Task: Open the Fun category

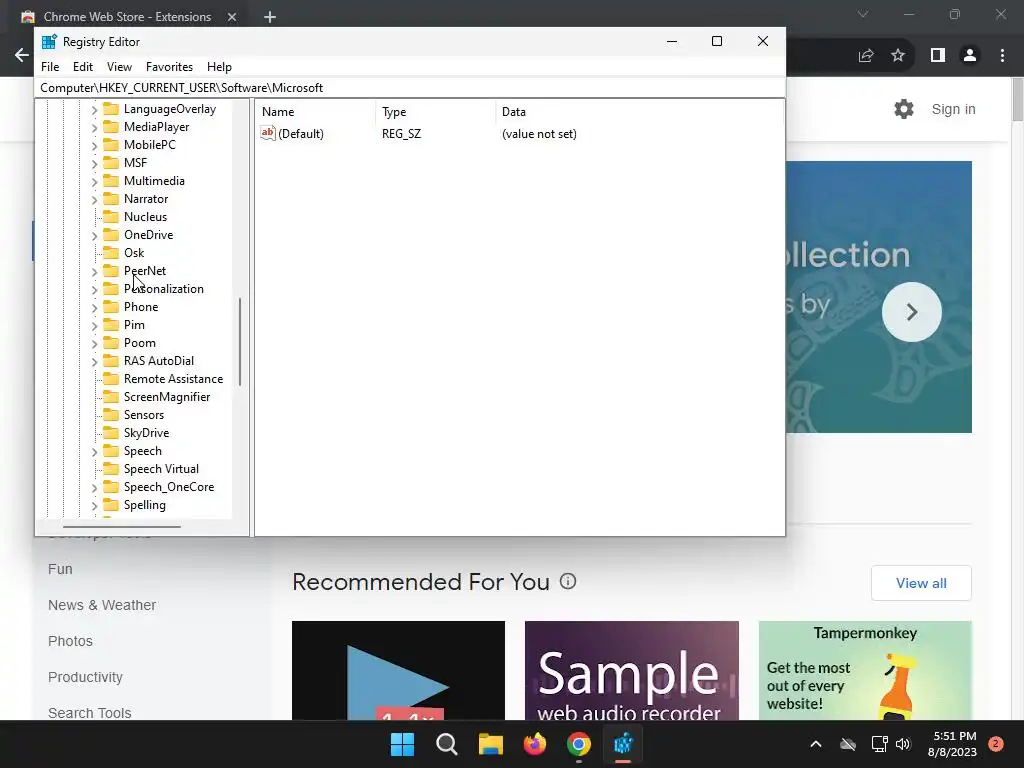Action: (x=60, y=569)
